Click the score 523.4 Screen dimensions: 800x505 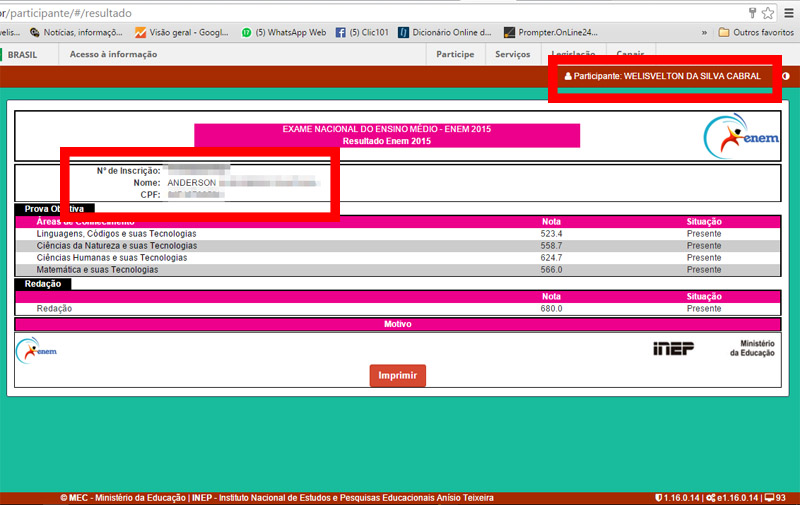551,234
